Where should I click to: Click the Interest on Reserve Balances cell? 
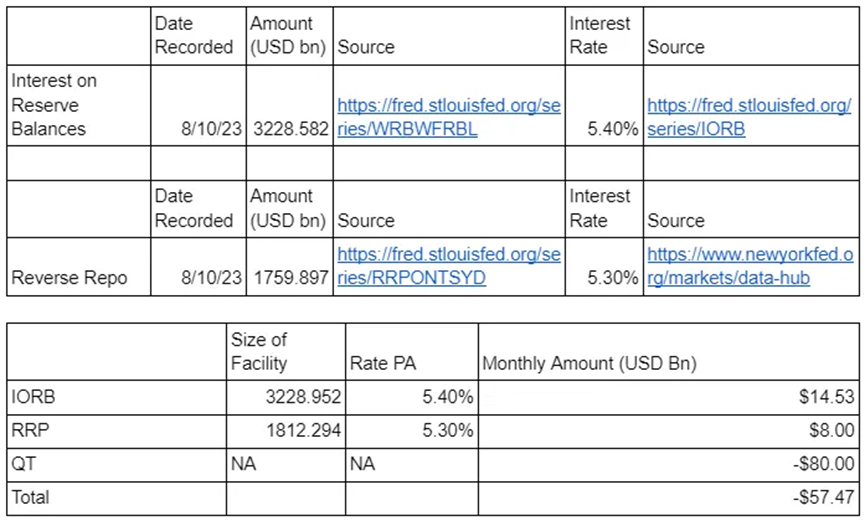pos(79,106)
